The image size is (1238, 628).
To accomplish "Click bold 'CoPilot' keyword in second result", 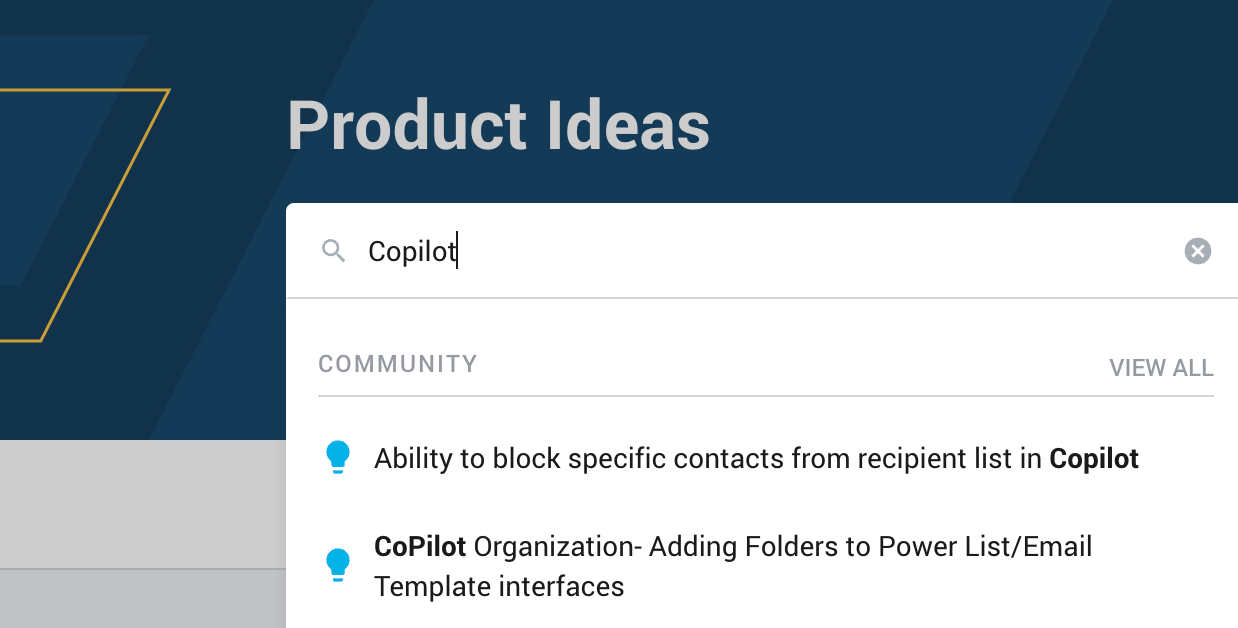I will 420,546.
